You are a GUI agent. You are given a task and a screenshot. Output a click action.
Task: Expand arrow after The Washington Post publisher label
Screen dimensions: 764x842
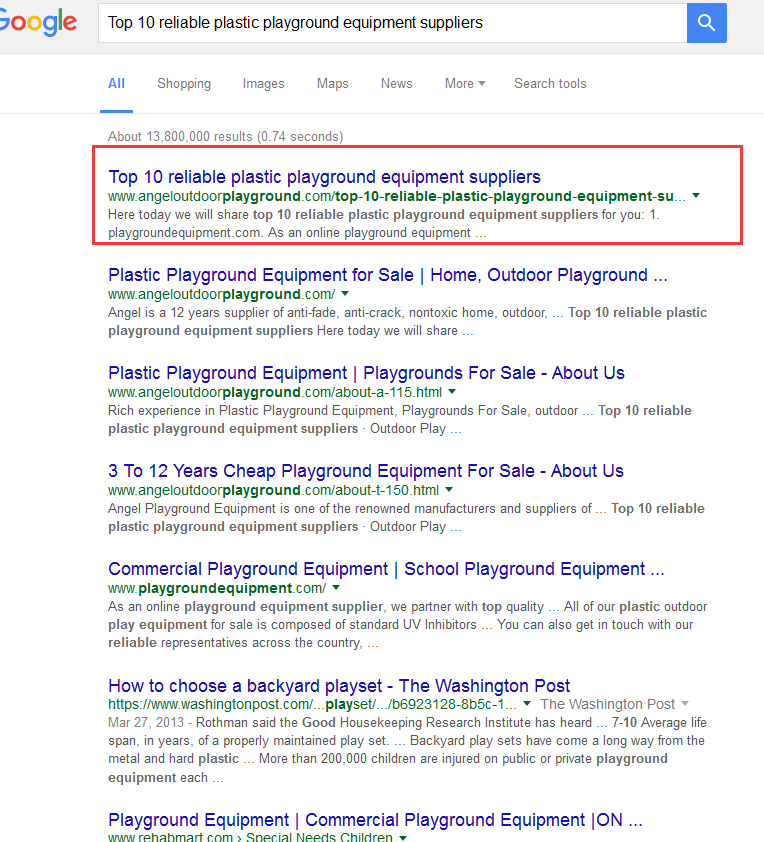point(685,703)
